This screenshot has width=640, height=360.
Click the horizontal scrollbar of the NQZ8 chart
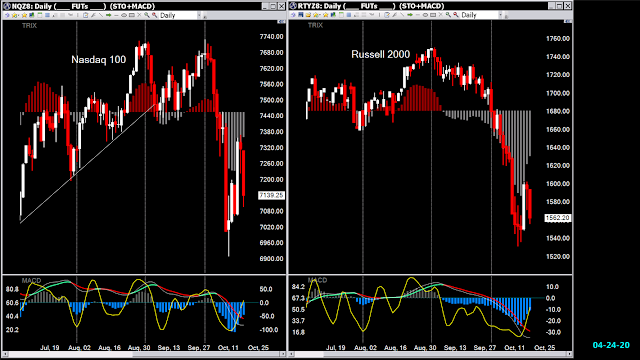point(144,354)
